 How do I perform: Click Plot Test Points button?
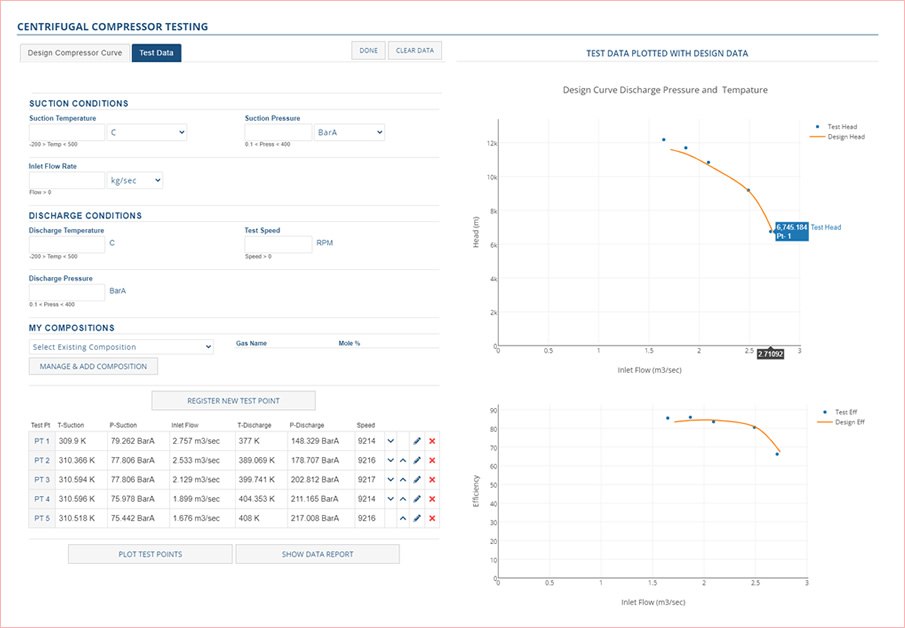point(150,554)
